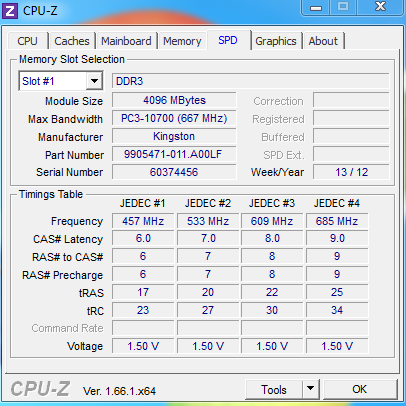The image size is (406, 406).
Task: Click the Max Bandwidth label
Action: point(65,119)
